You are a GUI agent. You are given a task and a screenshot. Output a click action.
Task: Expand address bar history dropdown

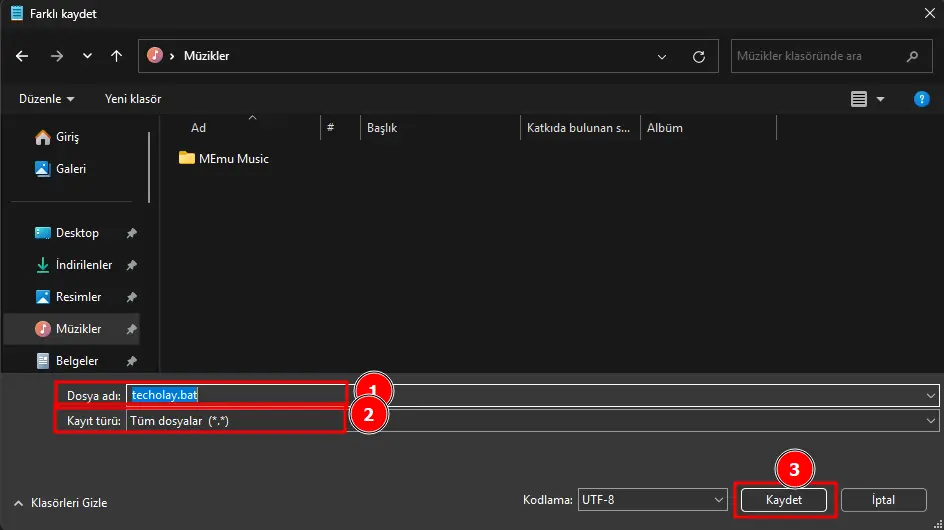point(662,57)
